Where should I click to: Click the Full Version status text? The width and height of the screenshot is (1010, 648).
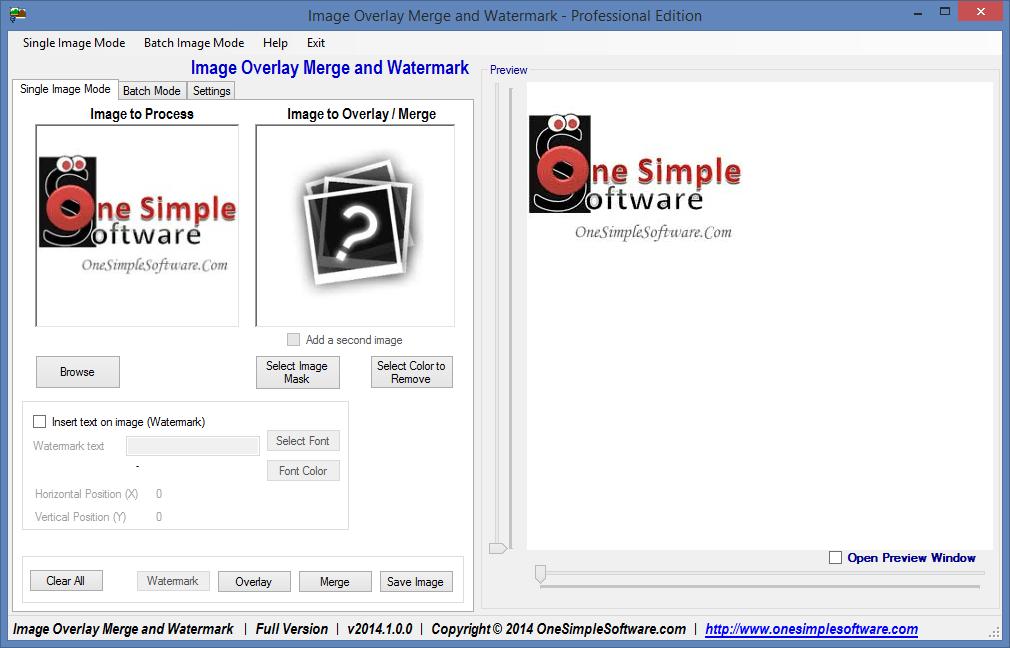[x=292, y=629]
